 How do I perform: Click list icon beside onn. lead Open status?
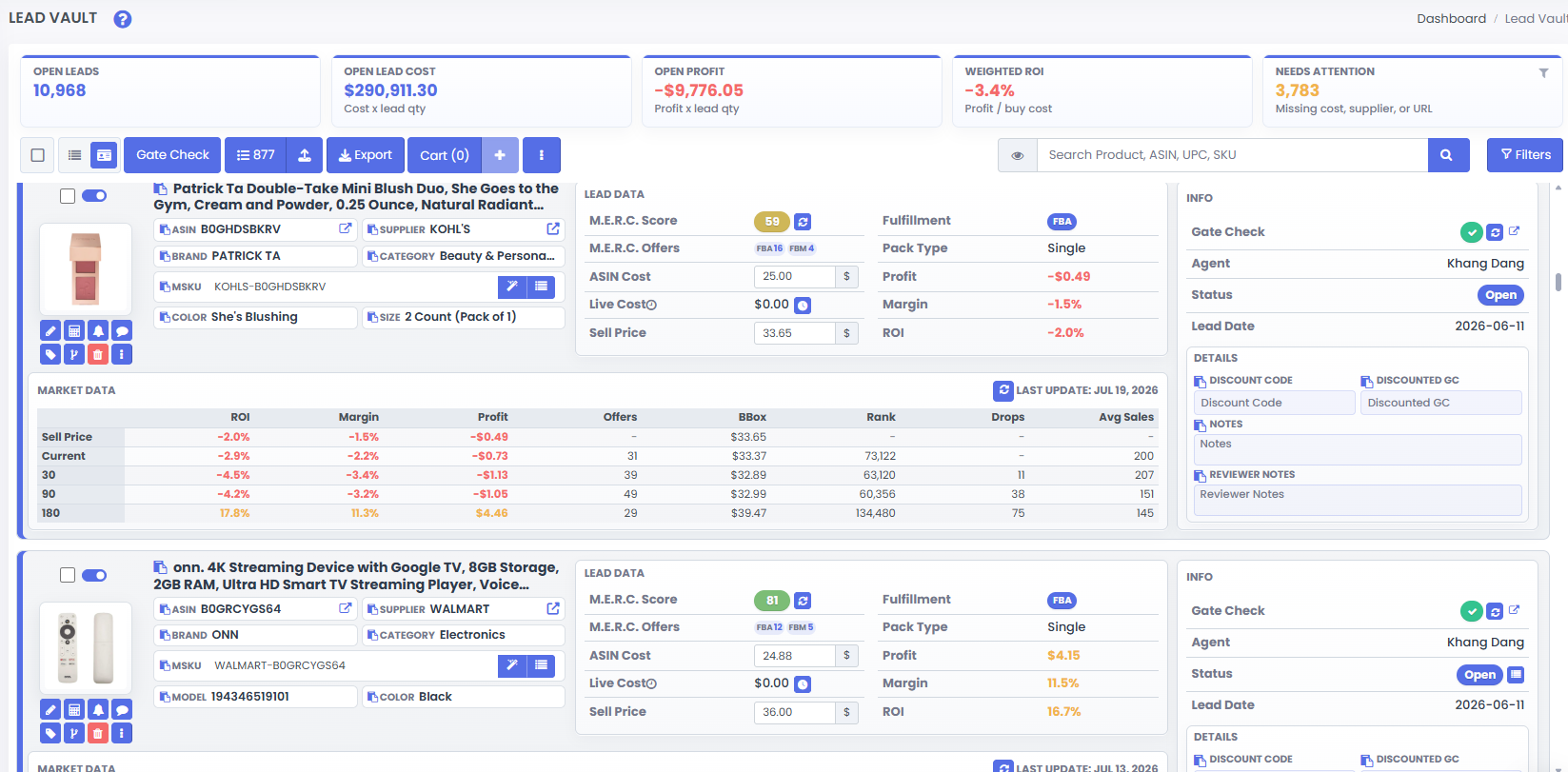[1517, 675]
